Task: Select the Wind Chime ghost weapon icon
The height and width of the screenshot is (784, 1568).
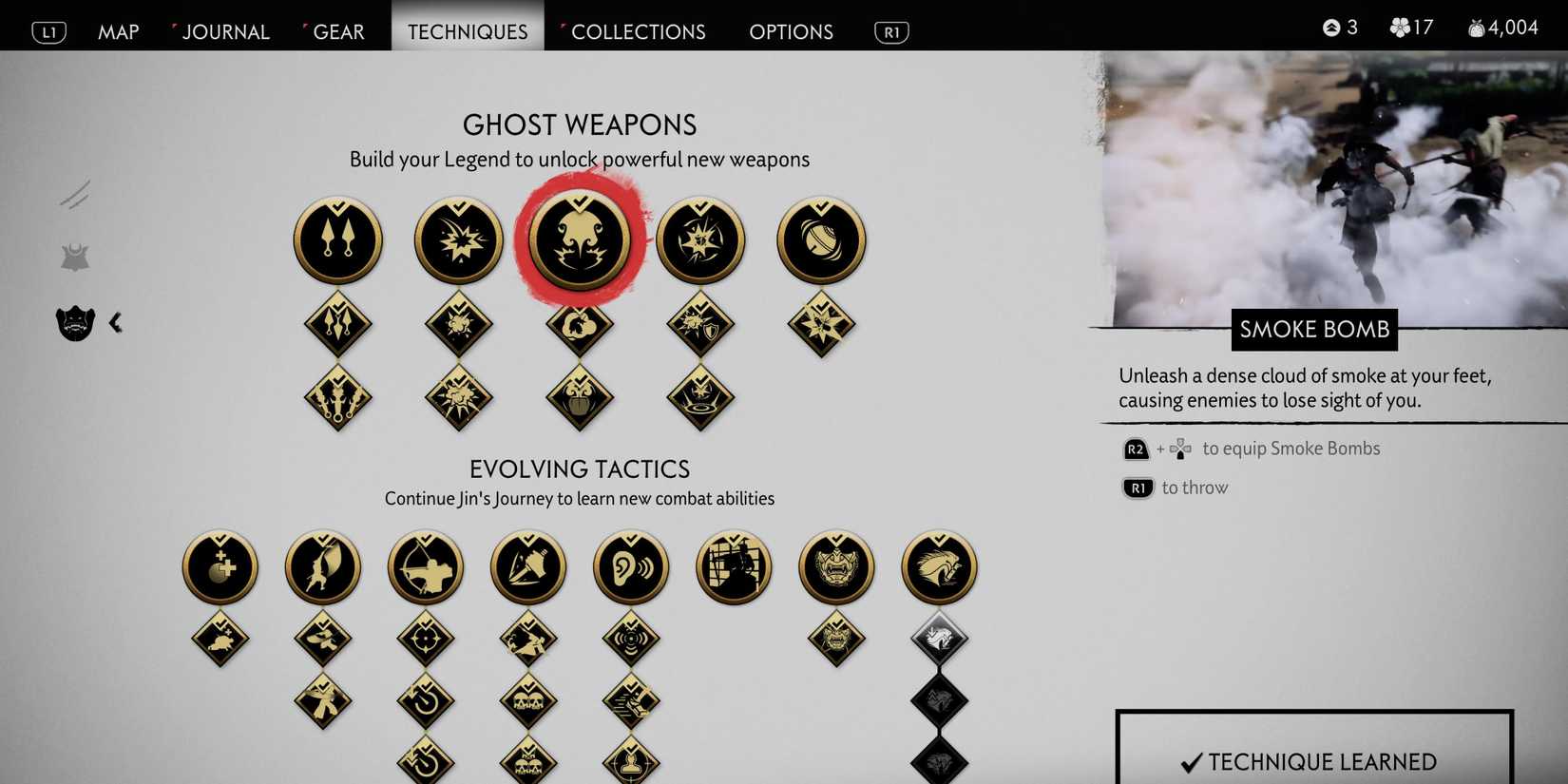Action: click(821, 240)
